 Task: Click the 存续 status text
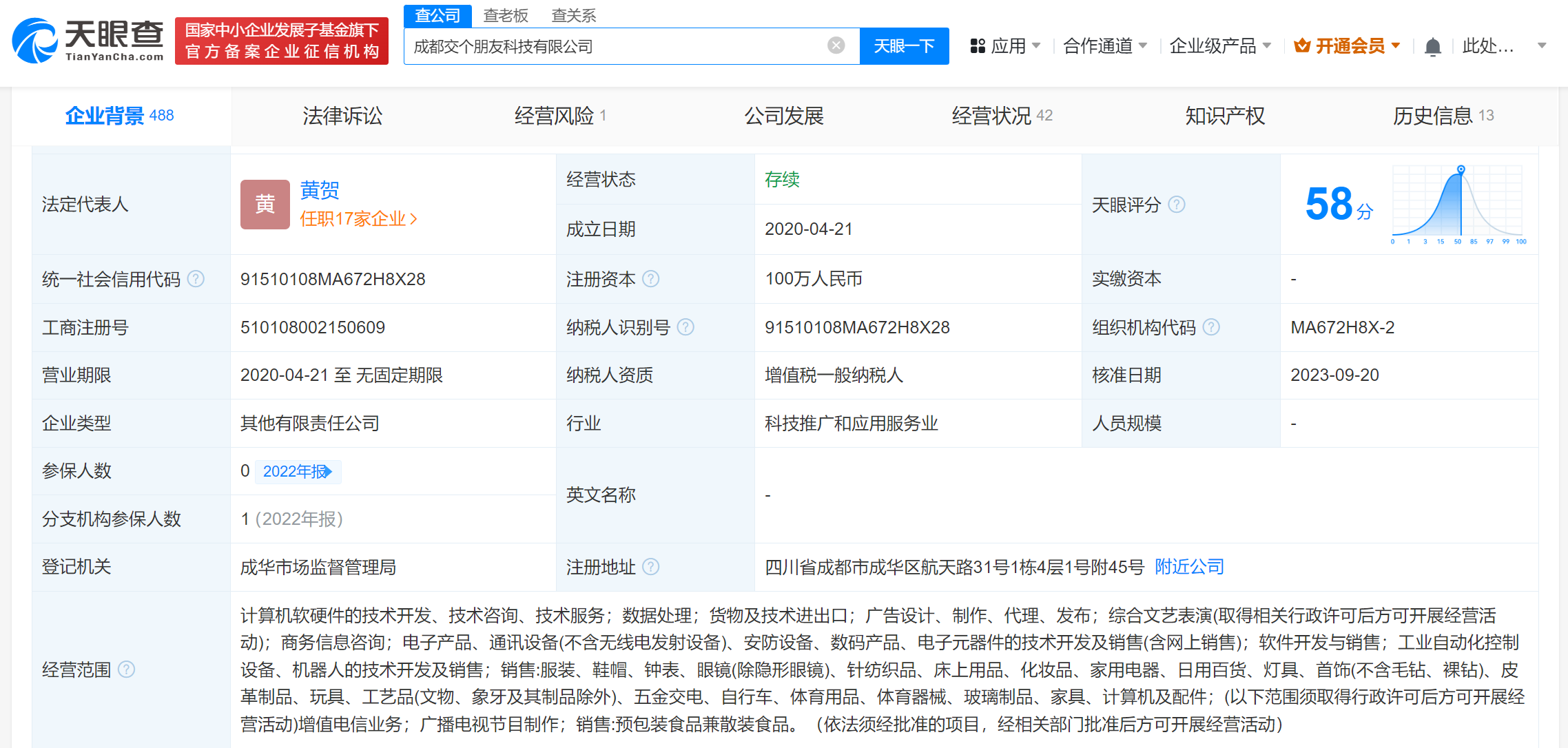[782, 180]
